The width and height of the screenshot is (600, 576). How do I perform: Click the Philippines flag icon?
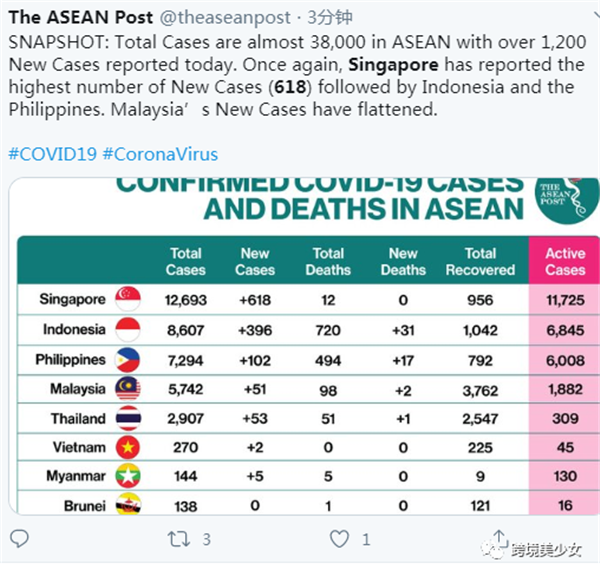click(128, 359)
